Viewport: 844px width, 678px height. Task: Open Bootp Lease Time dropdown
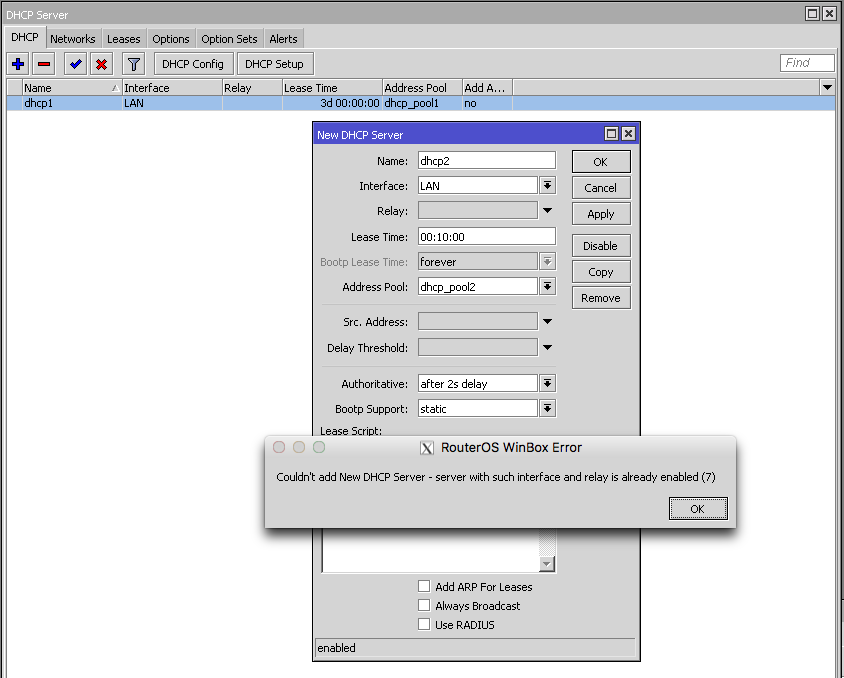coord(547,262)
